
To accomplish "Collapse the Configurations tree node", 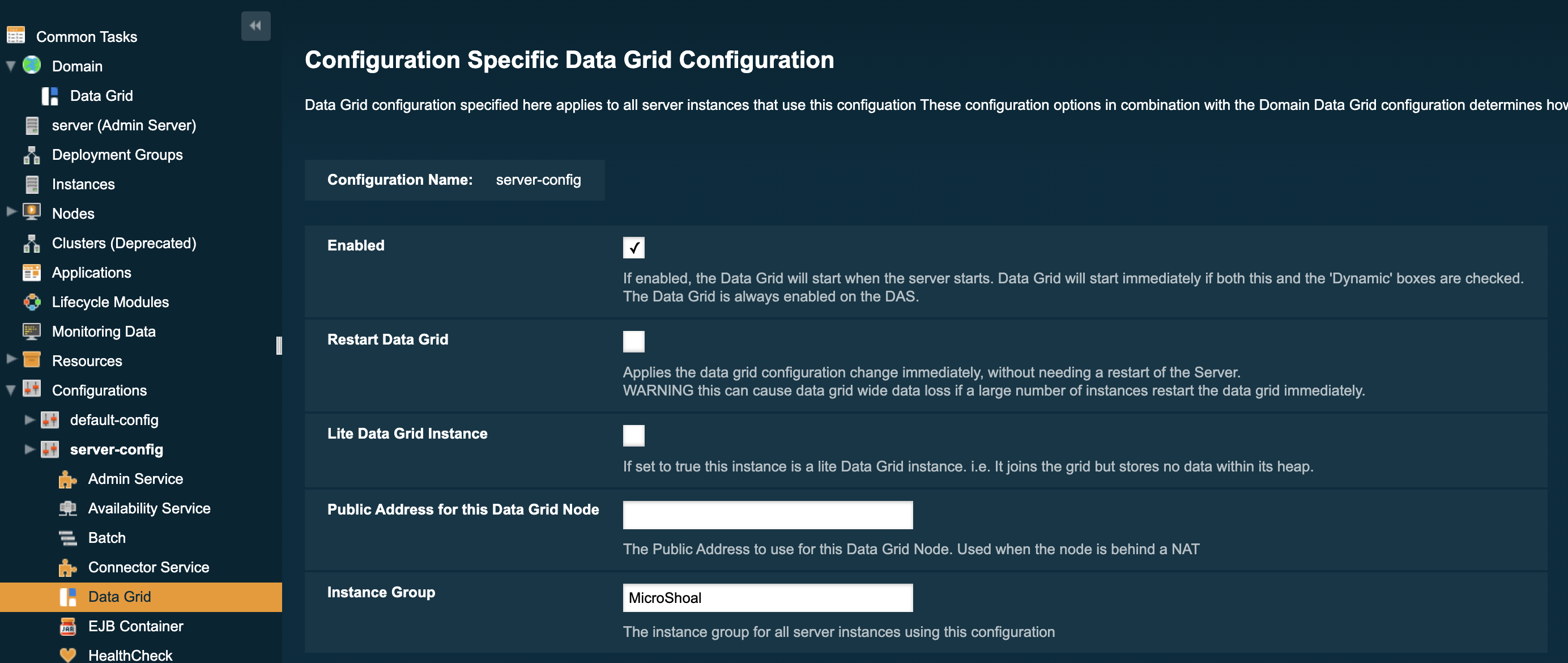I will pyautogui.click(x=10, y=390).
